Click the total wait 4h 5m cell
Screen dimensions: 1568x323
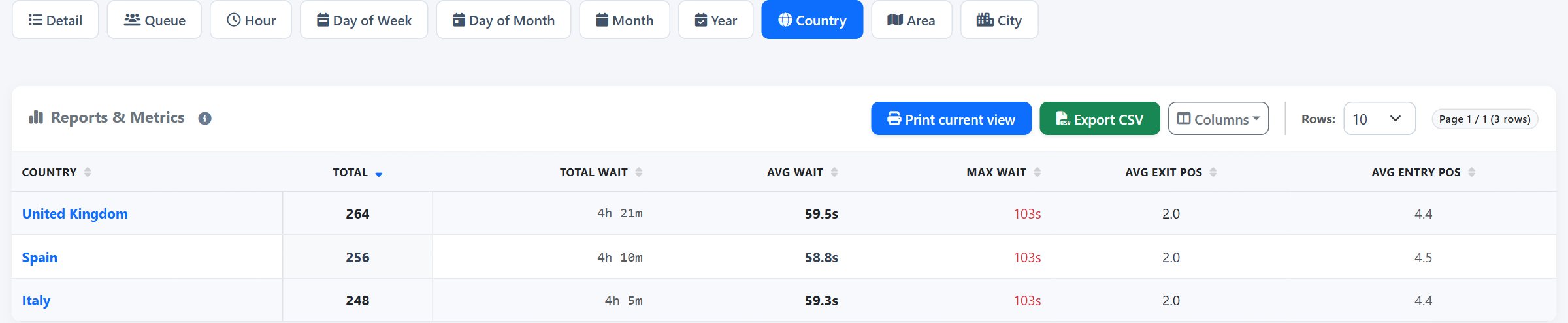pos(623,301)
